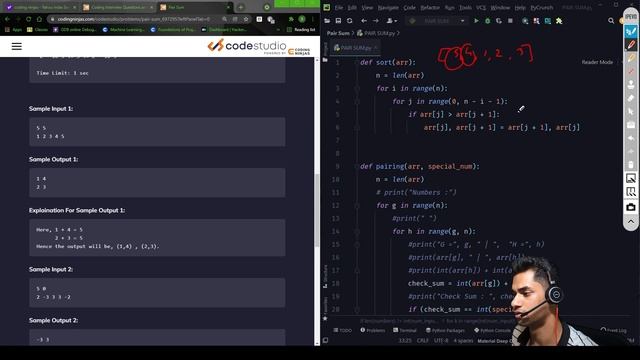The width and height of the screenshot is (640, 360).
Task: Open the TODO tool window
Action: pos(342,331)
